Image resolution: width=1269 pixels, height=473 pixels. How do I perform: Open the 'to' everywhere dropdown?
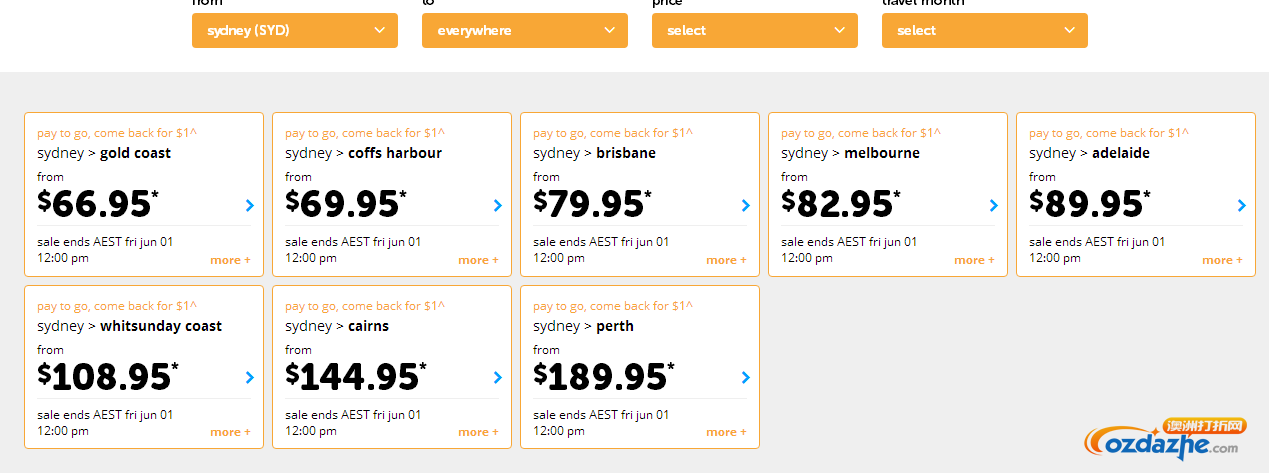pyautogui.click(x=525, y=30)
